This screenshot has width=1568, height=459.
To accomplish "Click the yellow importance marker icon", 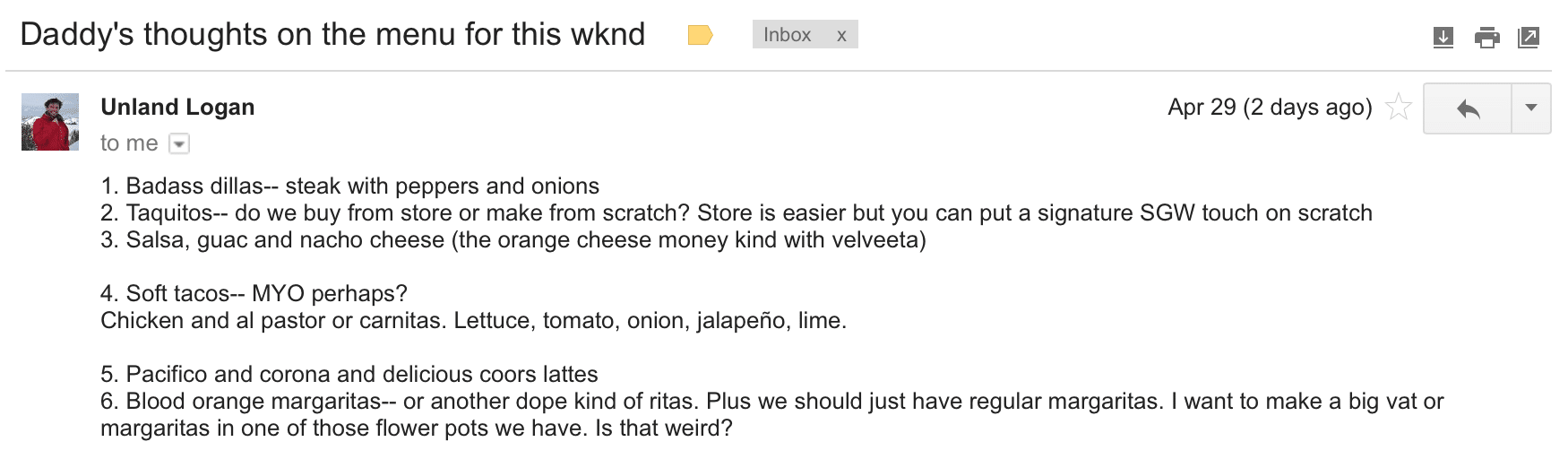I will [700, 35].
